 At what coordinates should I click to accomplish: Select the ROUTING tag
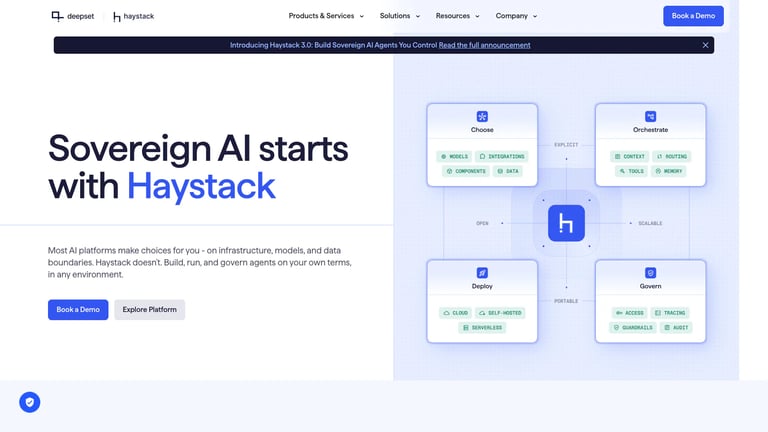672,157
